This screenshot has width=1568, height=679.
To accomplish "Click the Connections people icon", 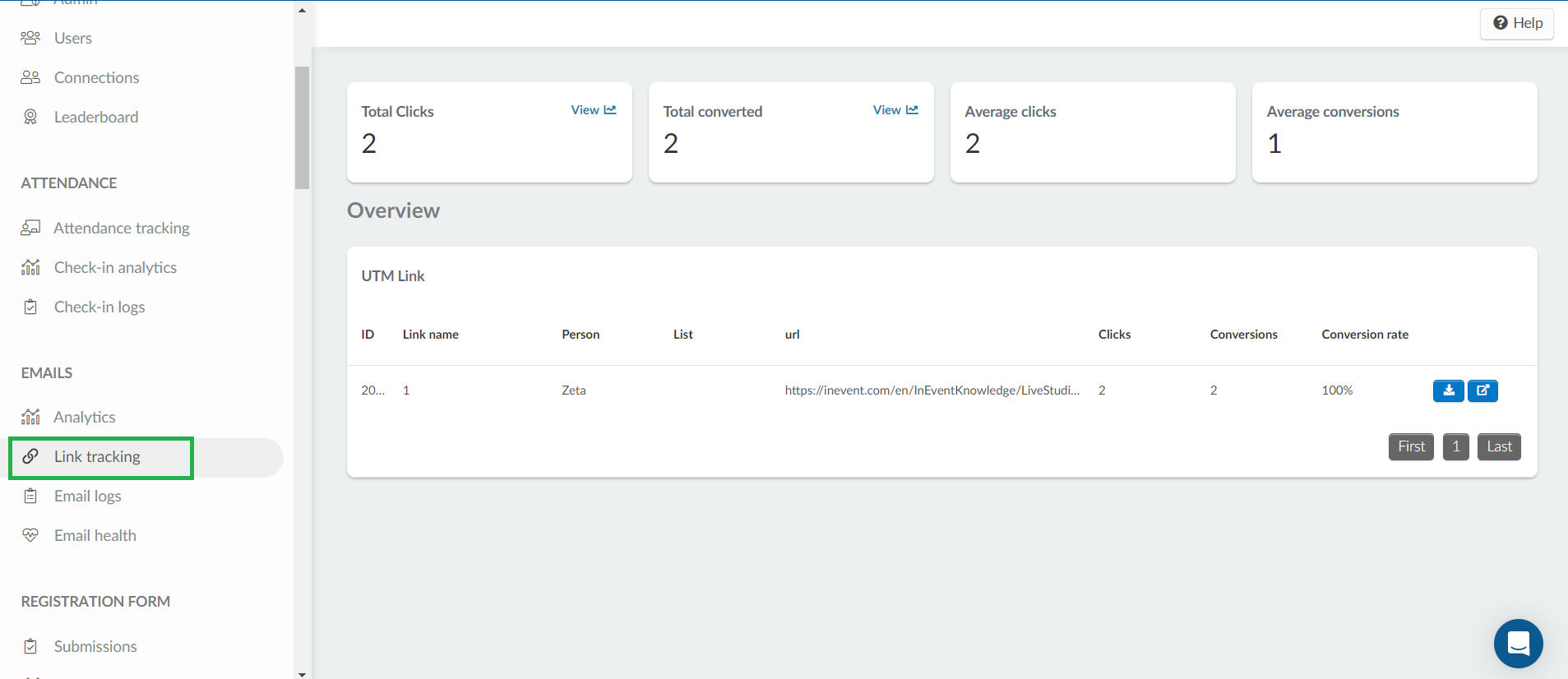I will [x=30, y=77].
